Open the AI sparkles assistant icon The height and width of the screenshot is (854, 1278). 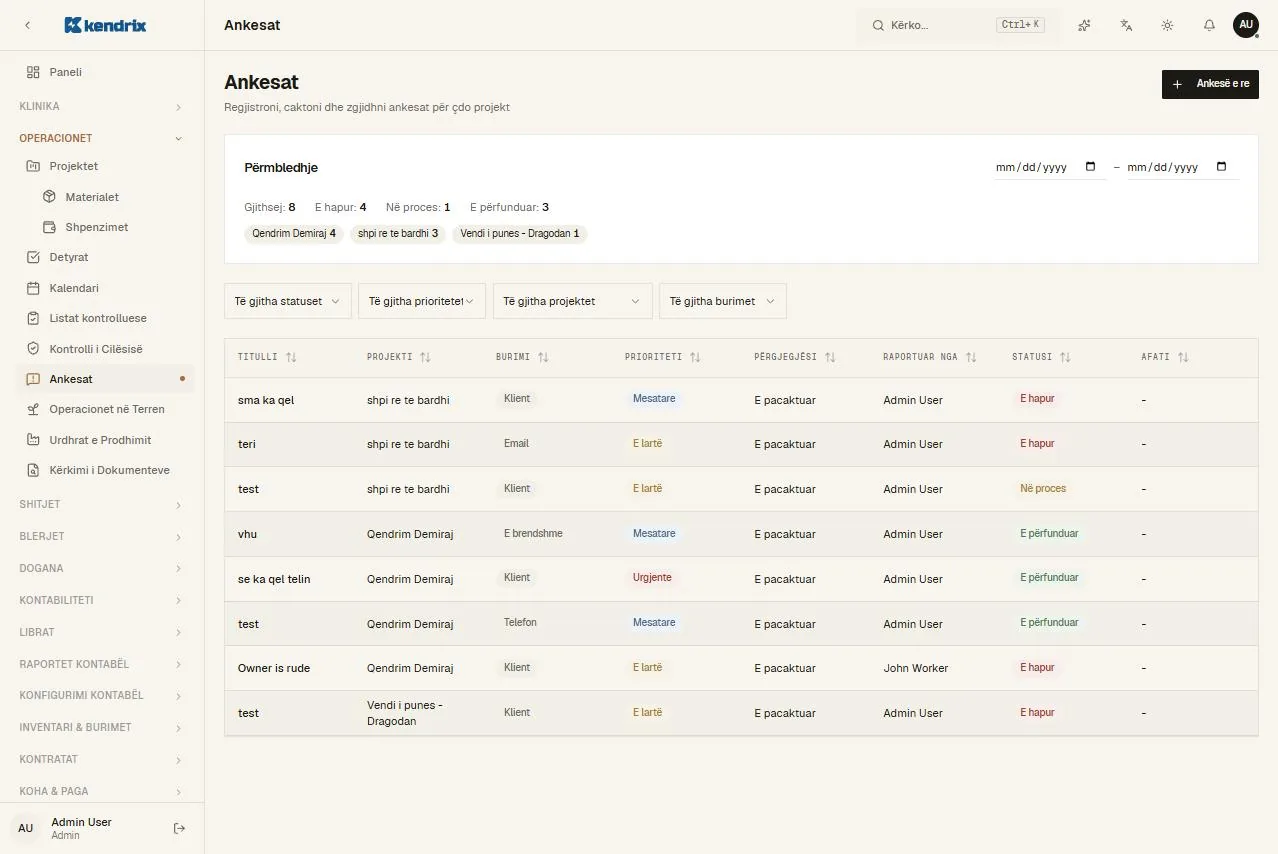point(1084,25)
